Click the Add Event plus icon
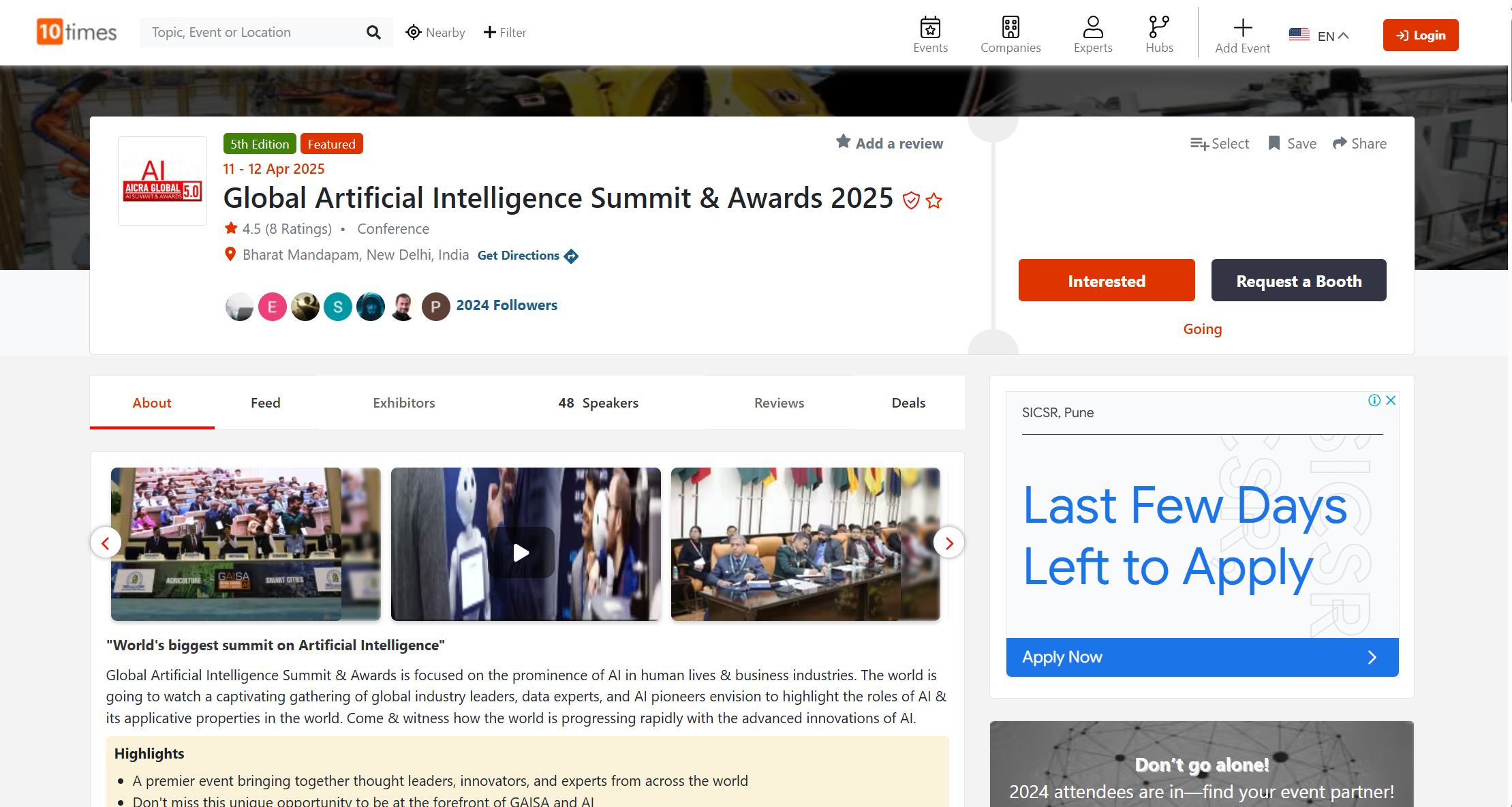Screen dimensions: 1512x807 coord(1243,27)
